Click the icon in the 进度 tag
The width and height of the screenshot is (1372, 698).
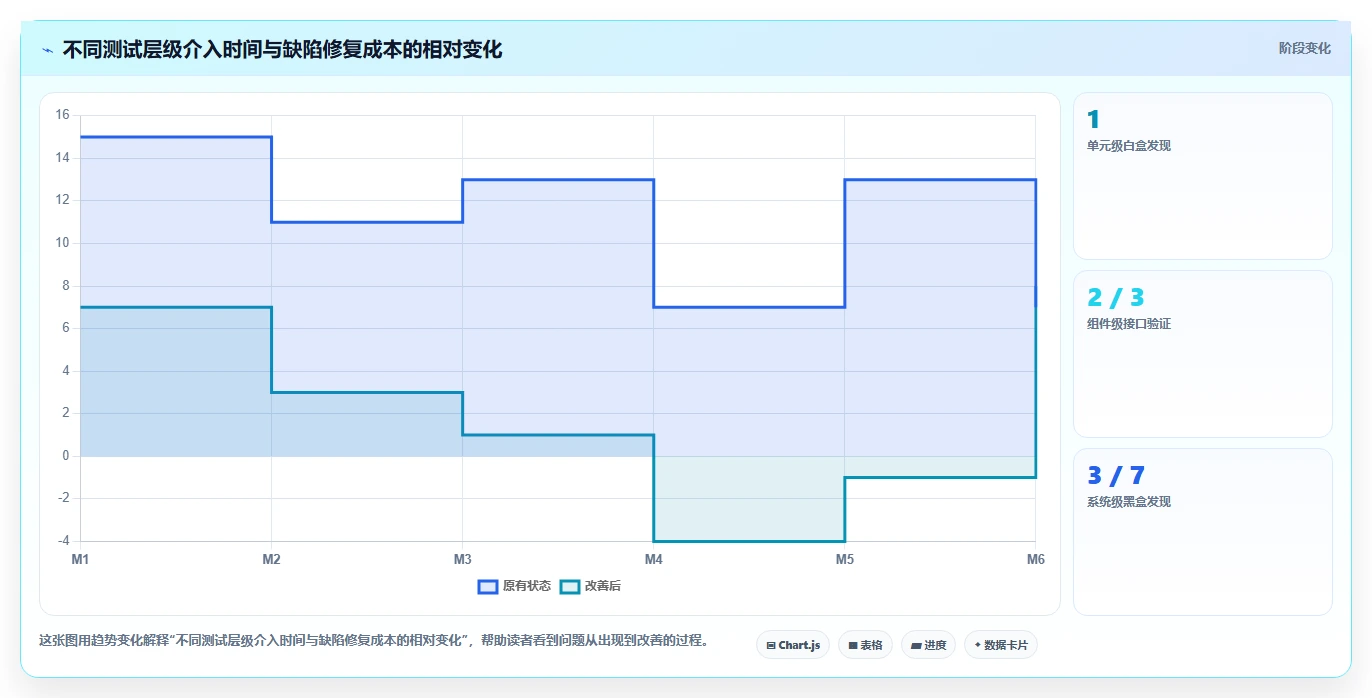point(916,646)
